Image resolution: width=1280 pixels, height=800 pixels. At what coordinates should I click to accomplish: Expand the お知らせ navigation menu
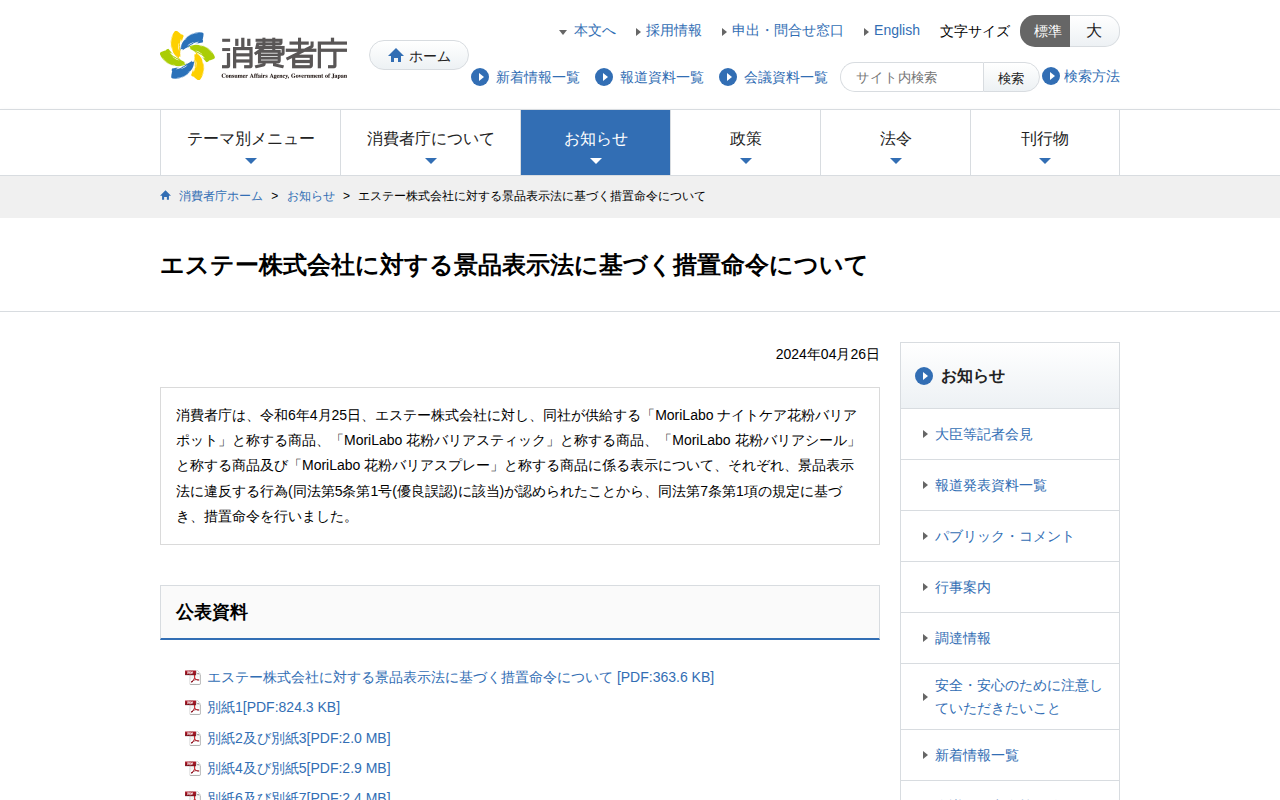click(596, 143)
